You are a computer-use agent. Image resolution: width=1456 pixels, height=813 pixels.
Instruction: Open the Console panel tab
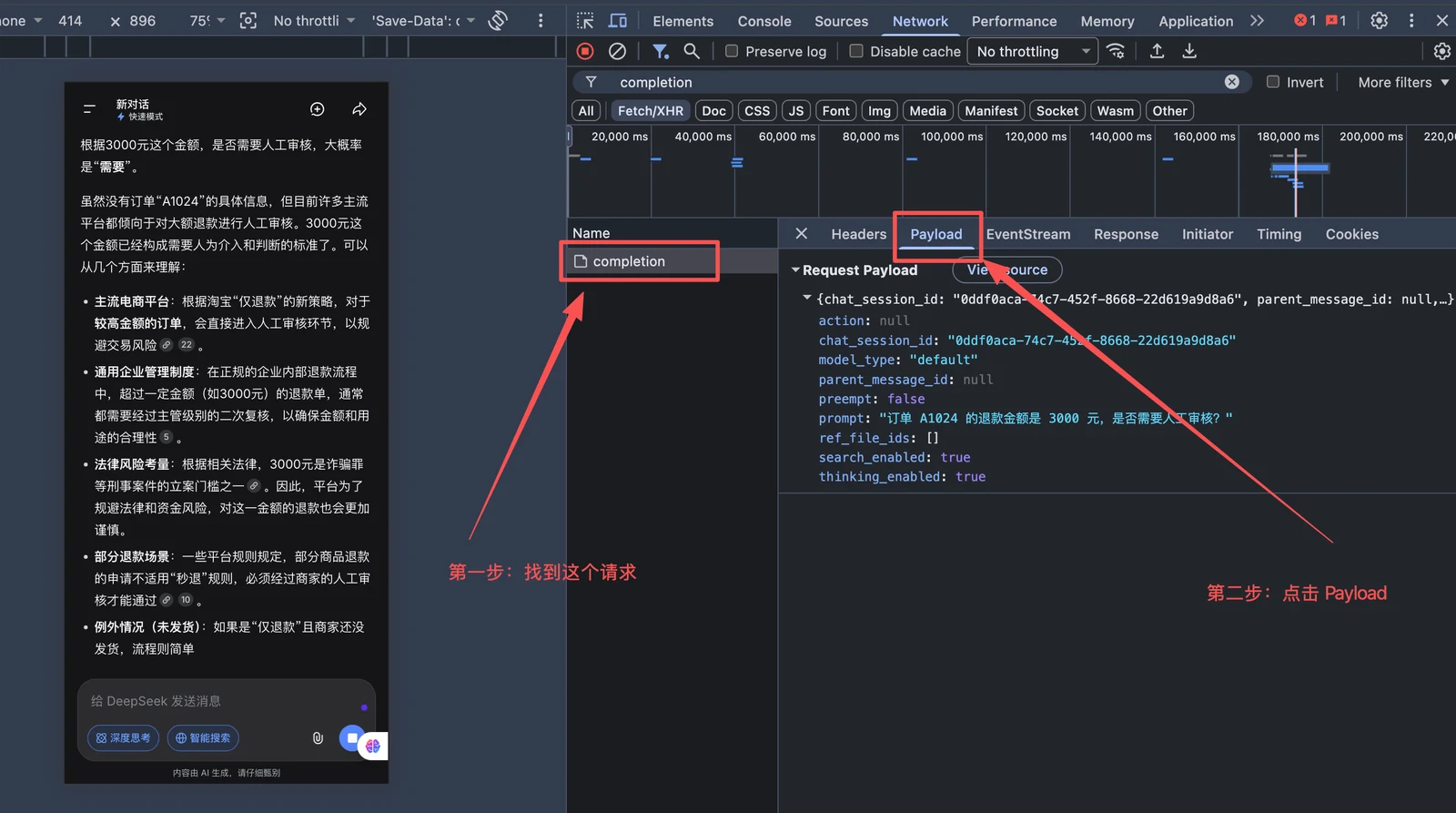(x=764, y=21)
